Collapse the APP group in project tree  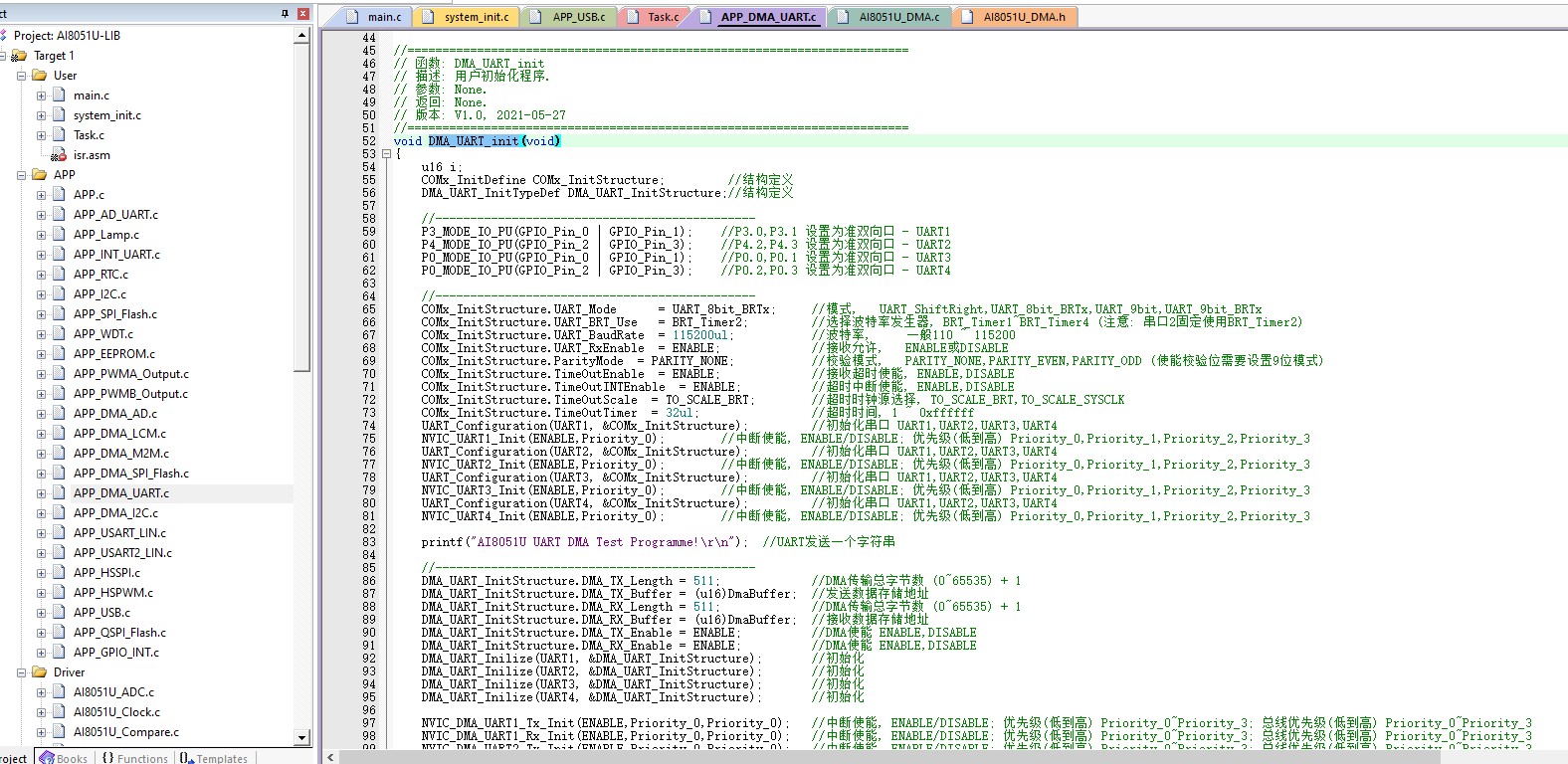pos(22,175)
